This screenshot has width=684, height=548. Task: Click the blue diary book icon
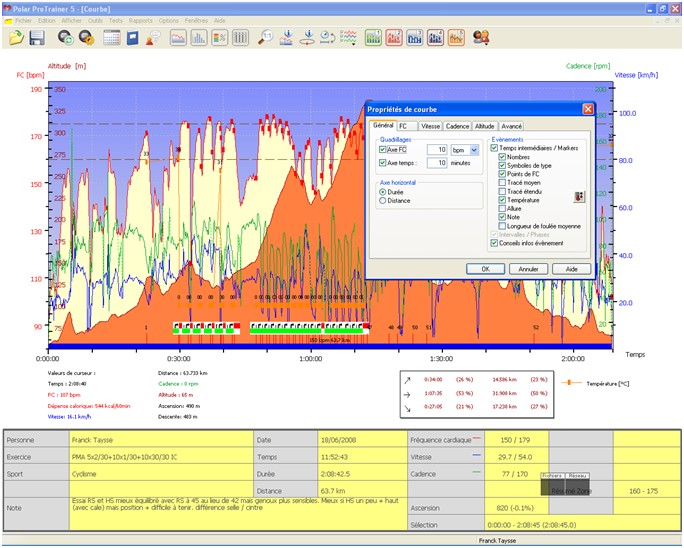[132, 38]
